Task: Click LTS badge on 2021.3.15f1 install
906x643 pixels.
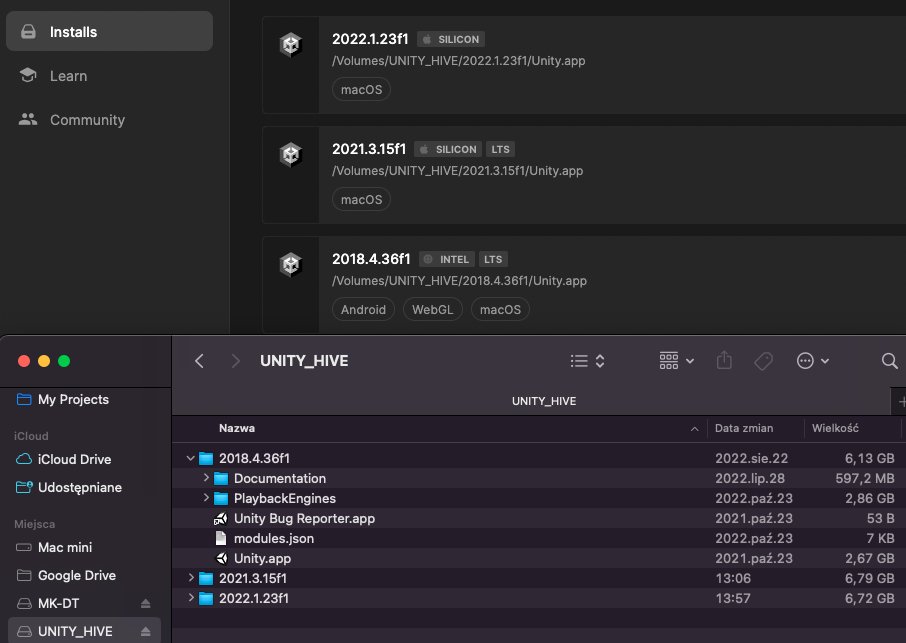Action: 500,149
